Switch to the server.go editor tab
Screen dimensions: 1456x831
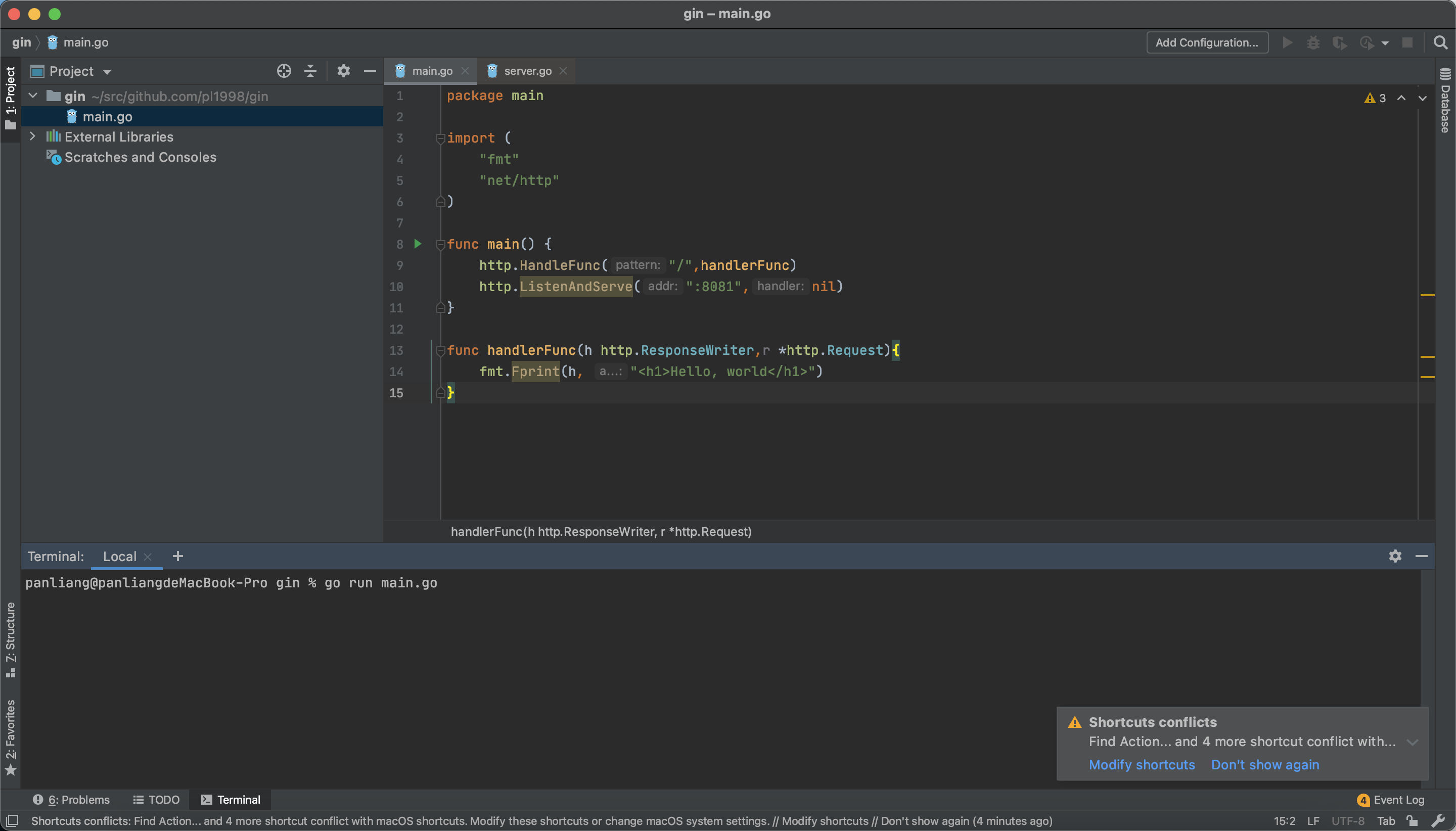pyautogui.click(x=527, y=71)
